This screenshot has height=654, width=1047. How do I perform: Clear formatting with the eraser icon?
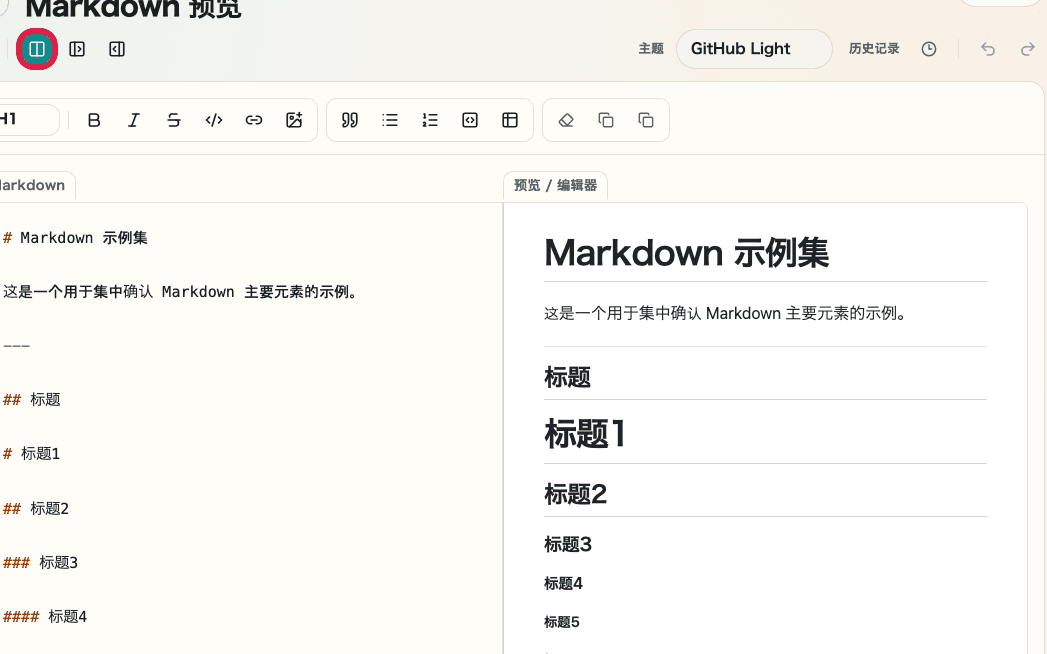(x=565, y=120)
